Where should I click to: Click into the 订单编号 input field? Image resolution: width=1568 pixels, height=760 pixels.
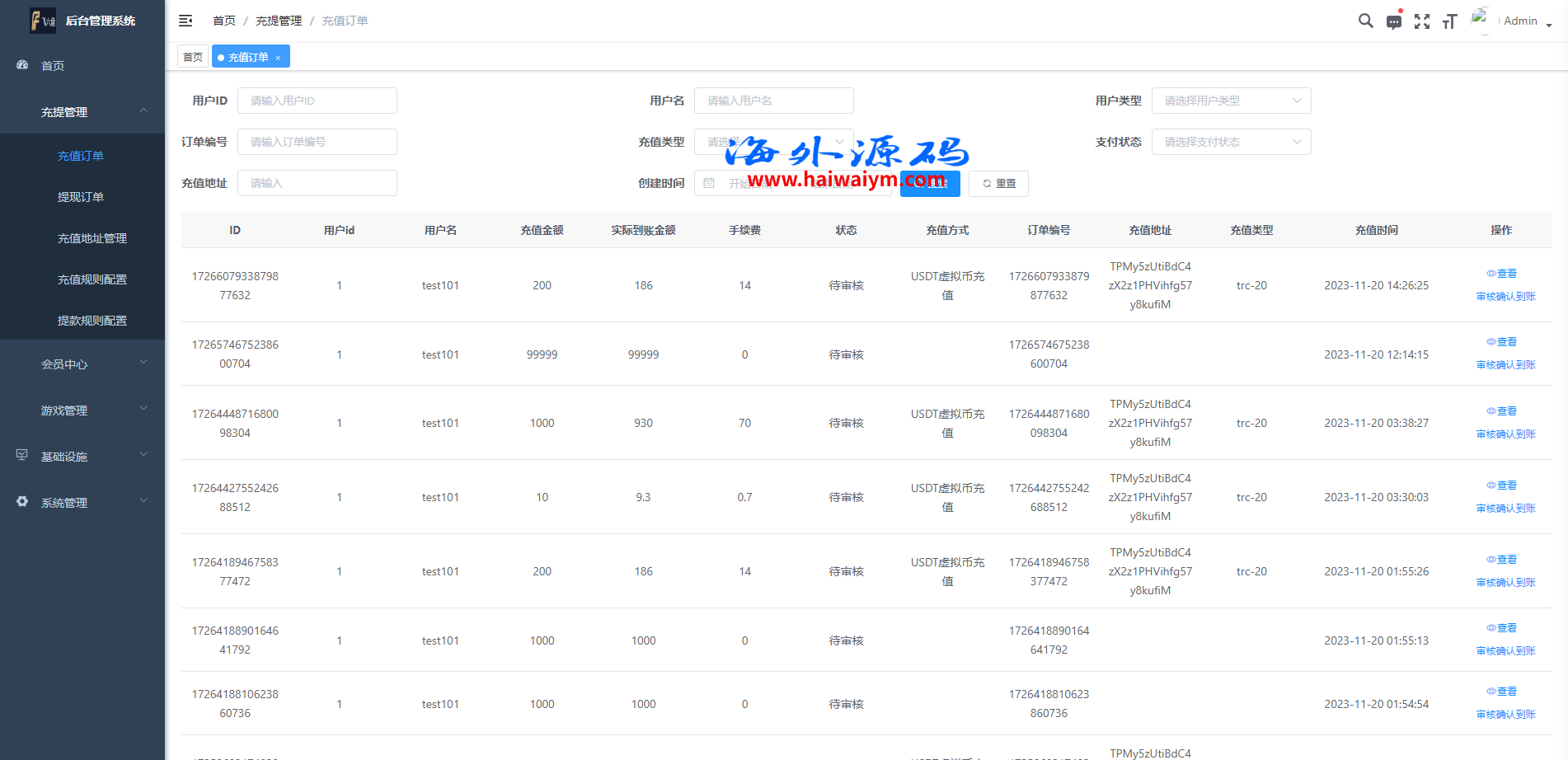(x=317, y=142)
